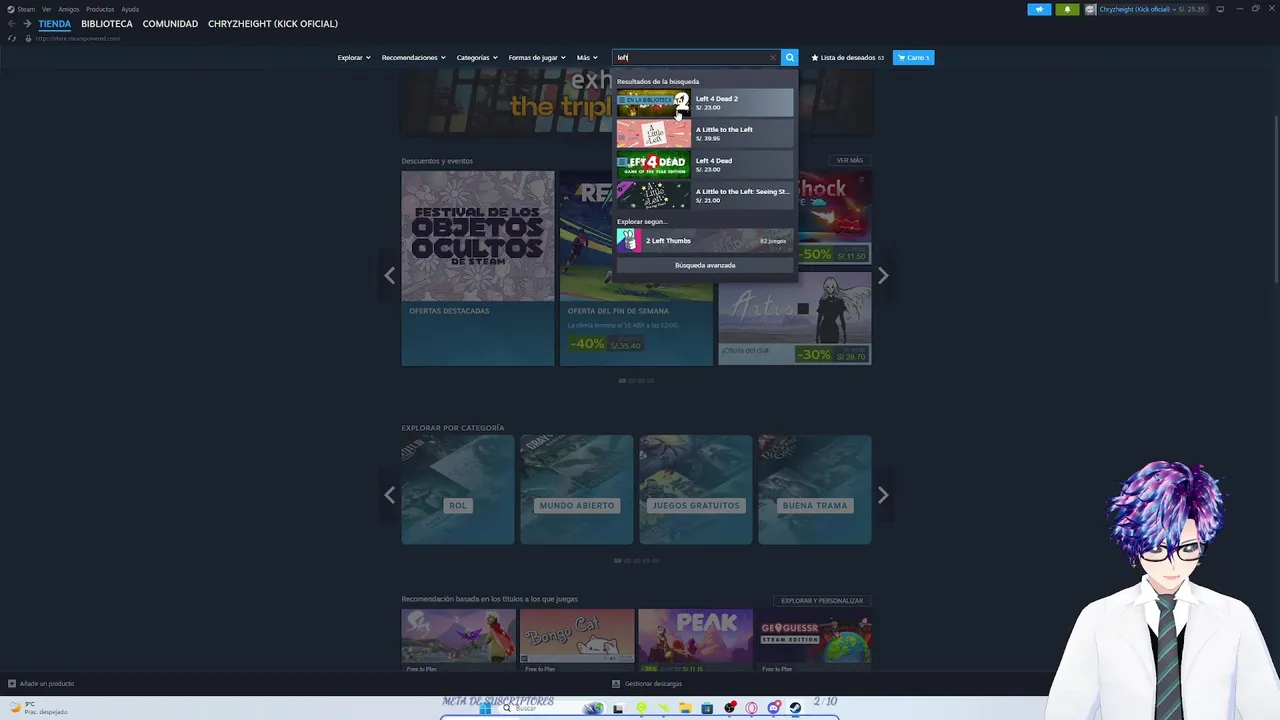The height and width of the screenshot is (720, 1280).
Task: Open the weather widget on taskbar
Action: pyautogui.click(x=38, y=708)
